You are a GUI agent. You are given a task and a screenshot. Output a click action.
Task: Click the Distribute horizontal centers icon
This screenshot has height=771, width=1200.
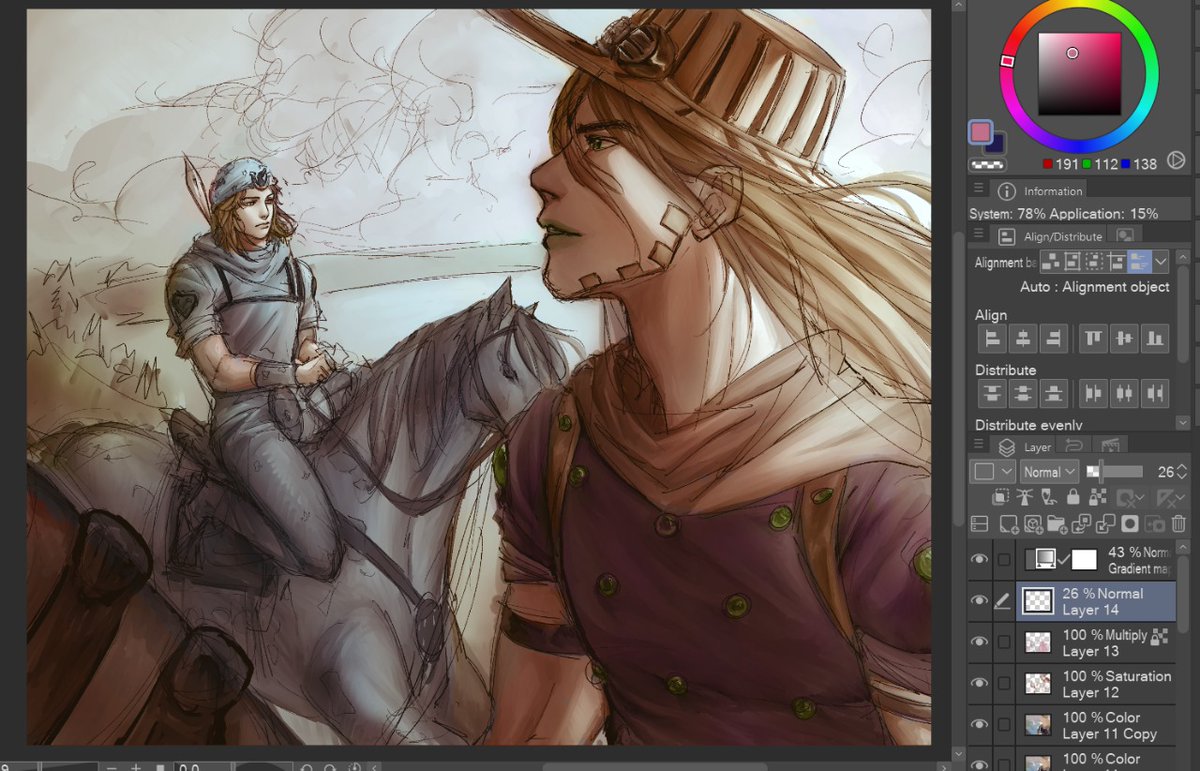click(1124, 393)
